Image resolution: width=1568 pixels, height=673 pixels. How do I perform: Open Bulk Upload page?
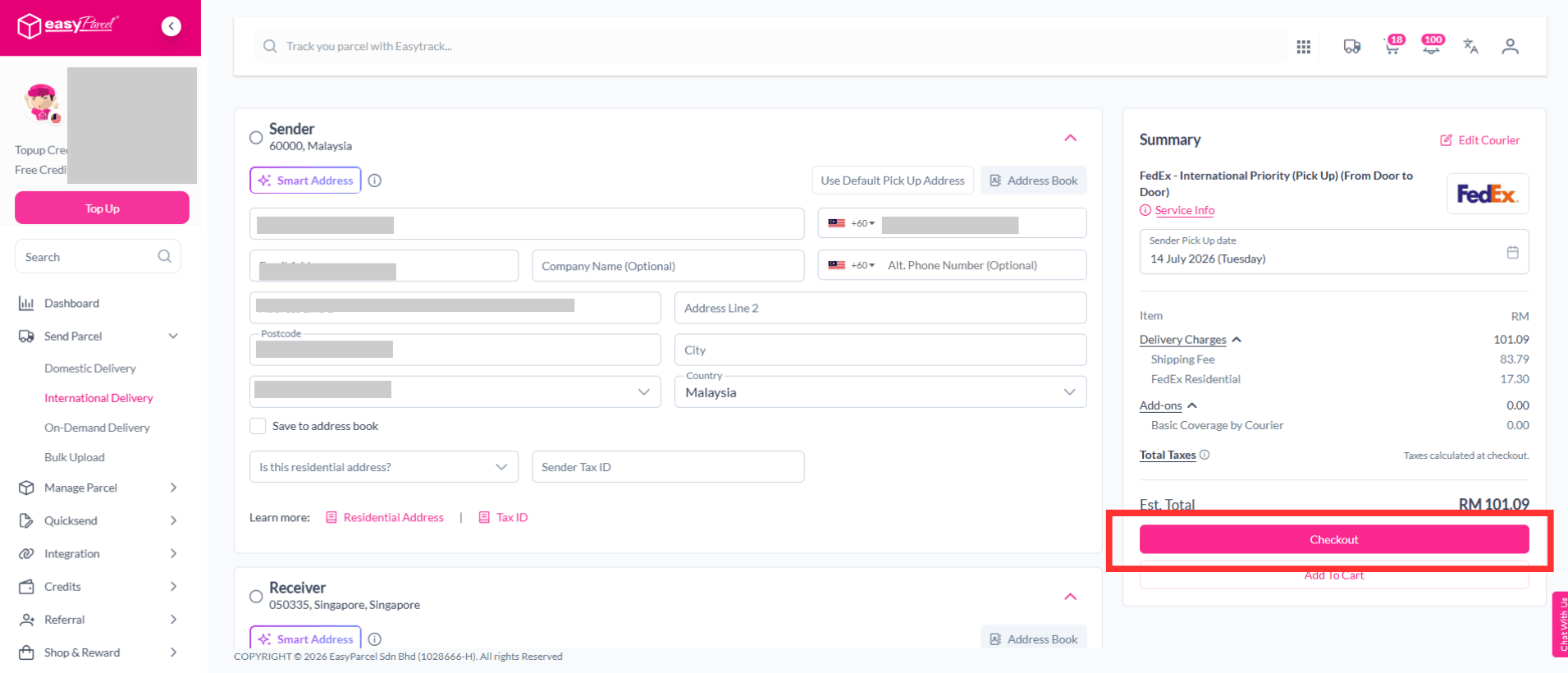[75, 457]
